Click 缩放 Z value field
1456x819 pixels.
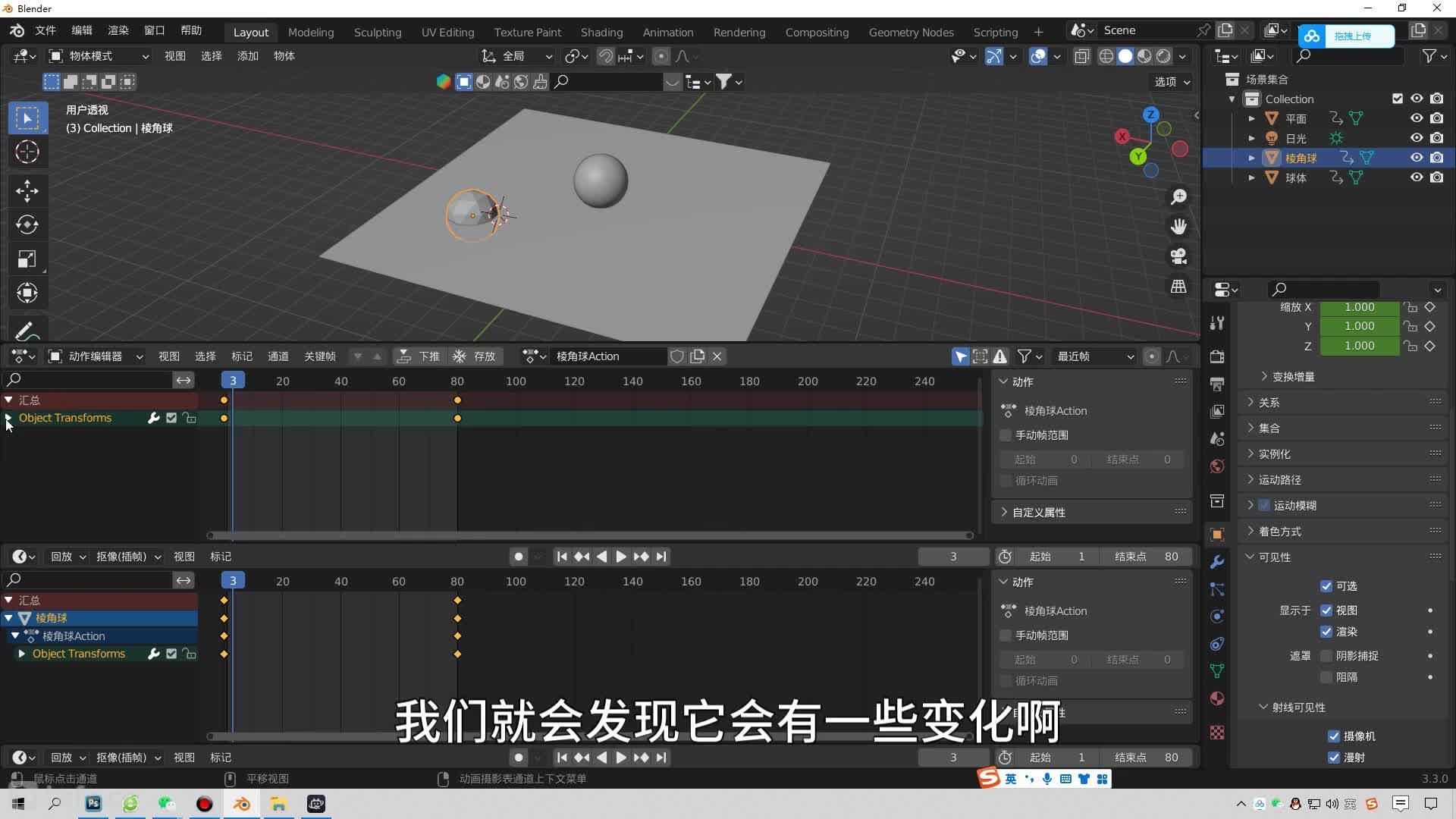1359,346
